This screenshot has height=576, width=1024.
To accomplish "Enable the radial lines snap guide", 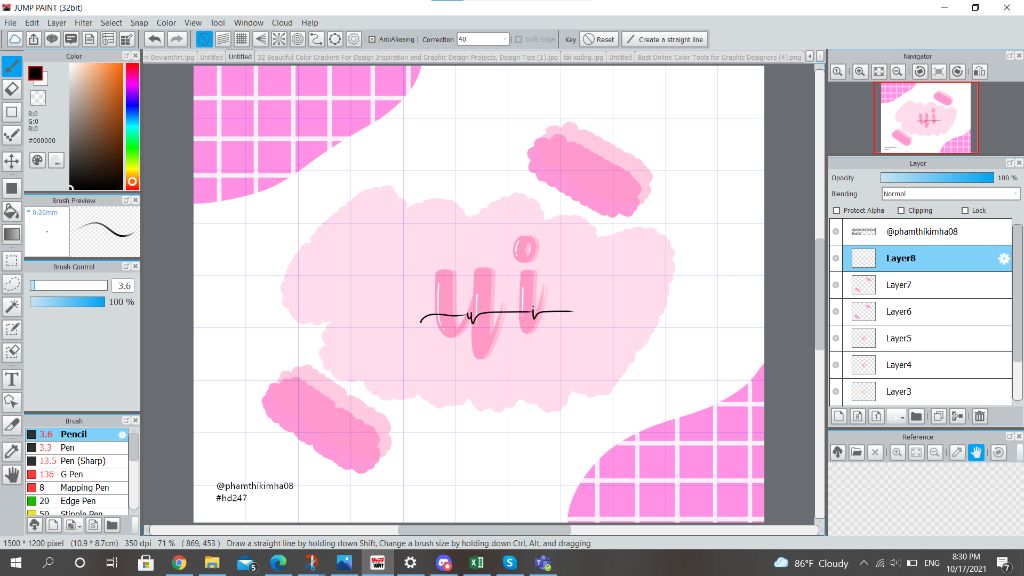I will coord(279,39).
